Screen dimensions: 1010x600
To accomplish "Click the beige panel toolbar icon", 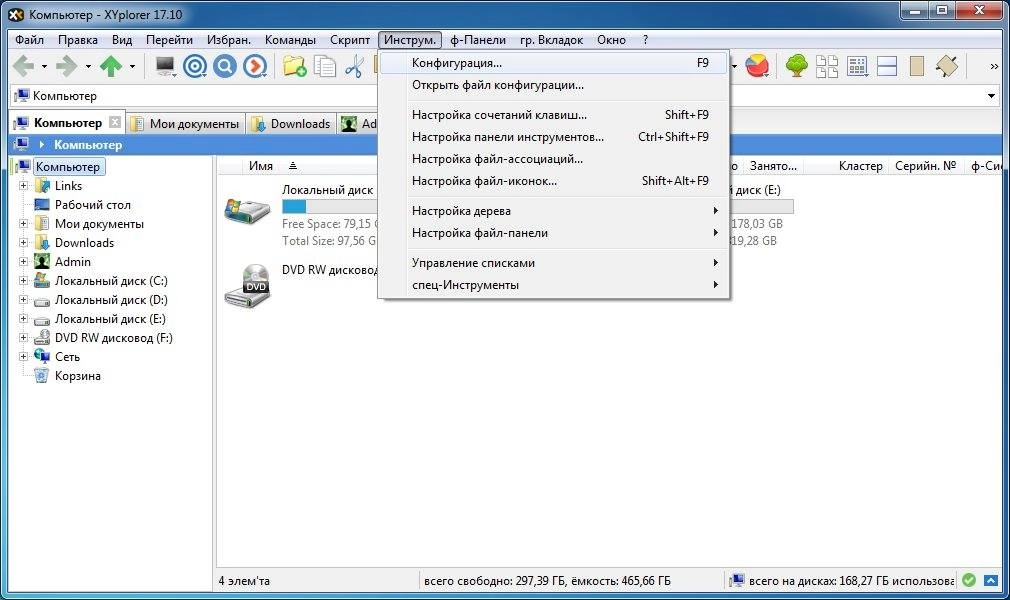I will coord(917,66).
